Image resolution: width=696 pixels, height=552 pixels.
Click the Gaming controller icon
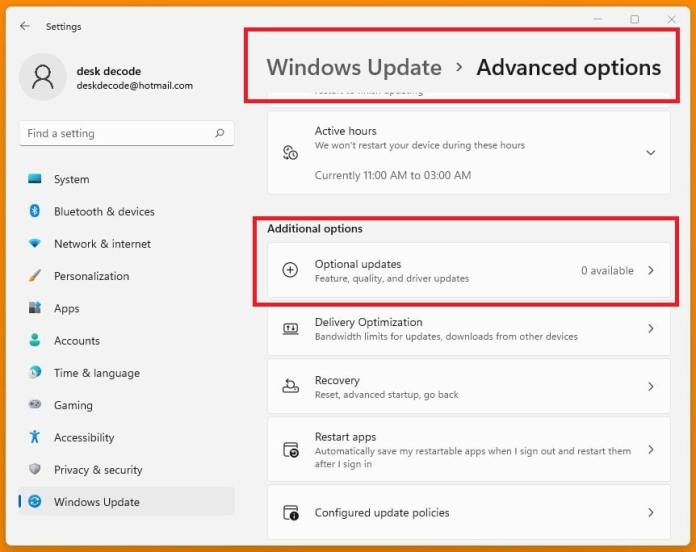pyautogui.click(x=35, y=404)
